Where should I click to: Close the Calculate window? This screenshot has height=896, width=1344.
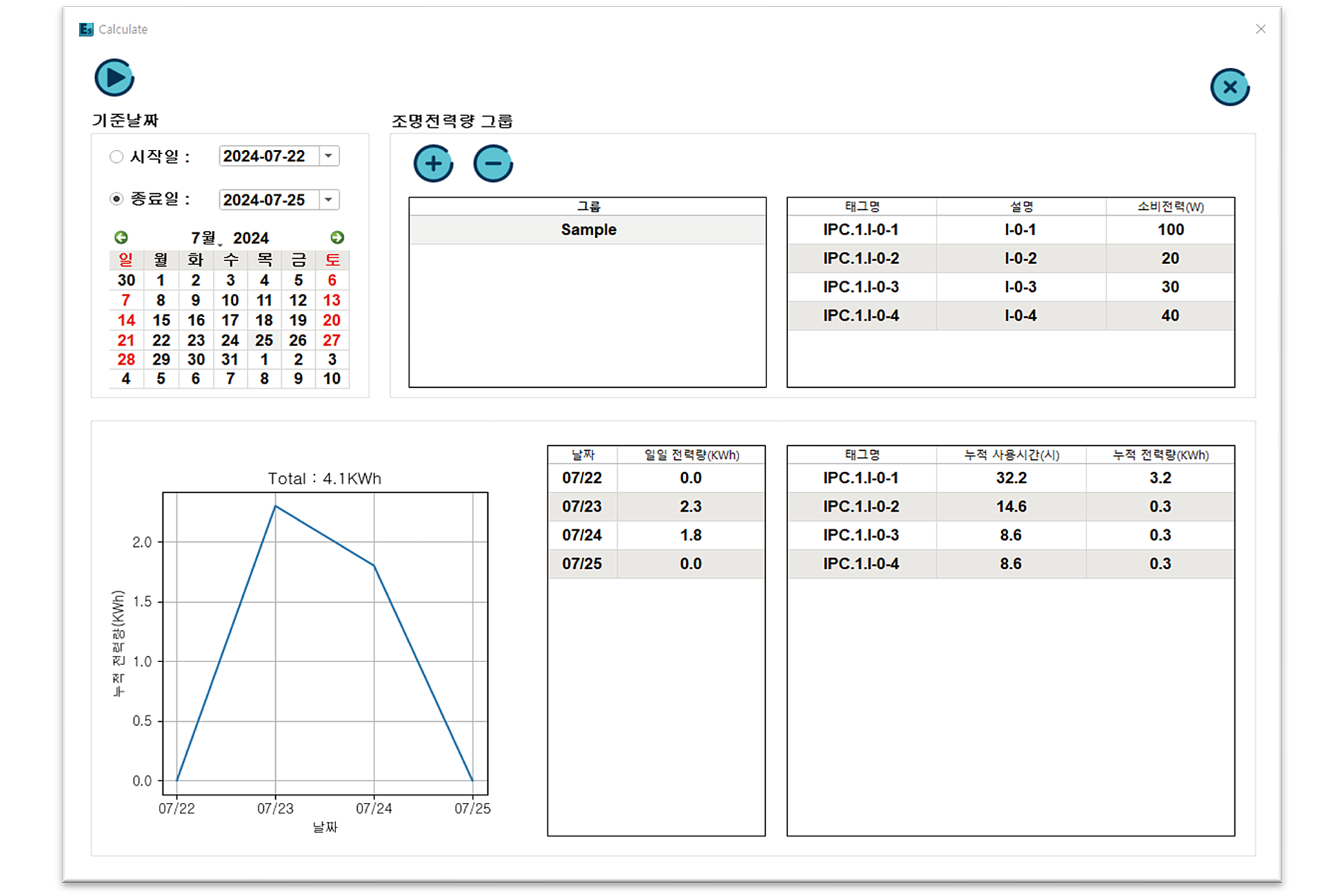(1260, 29)
